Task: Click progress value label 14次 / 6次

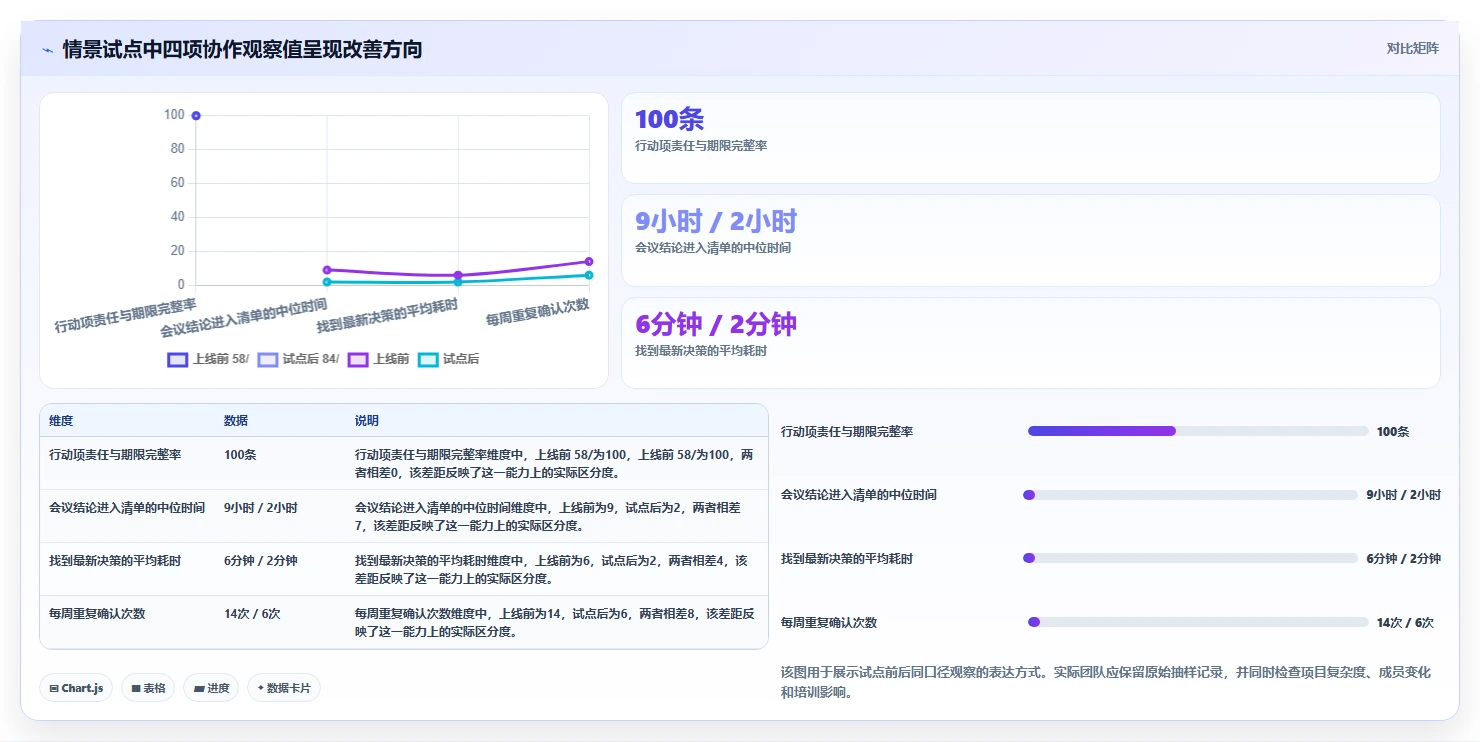Action: click(x=1405, y=623)
